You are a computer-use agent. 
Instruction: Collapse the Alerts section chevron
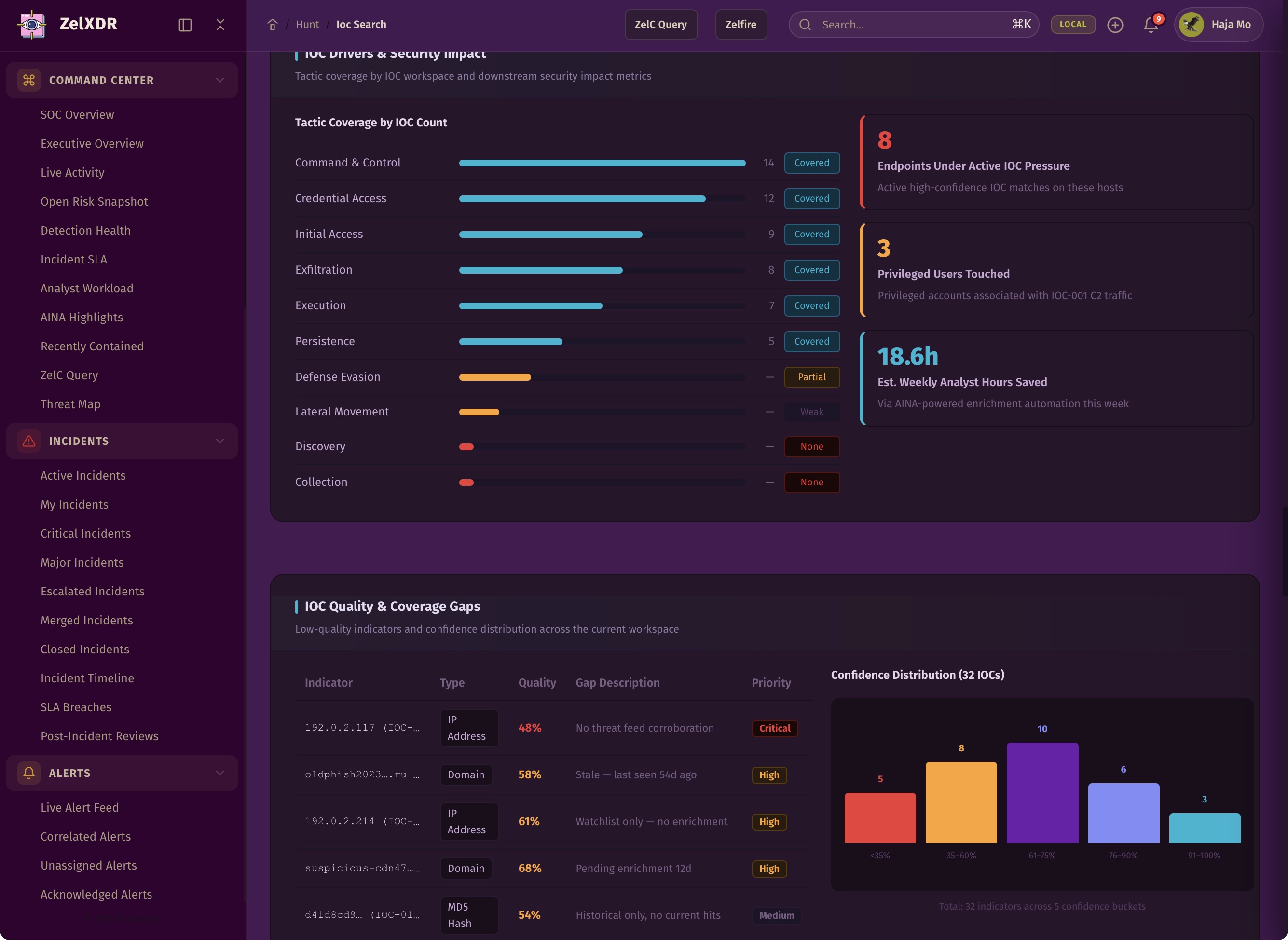click(220, 773)
